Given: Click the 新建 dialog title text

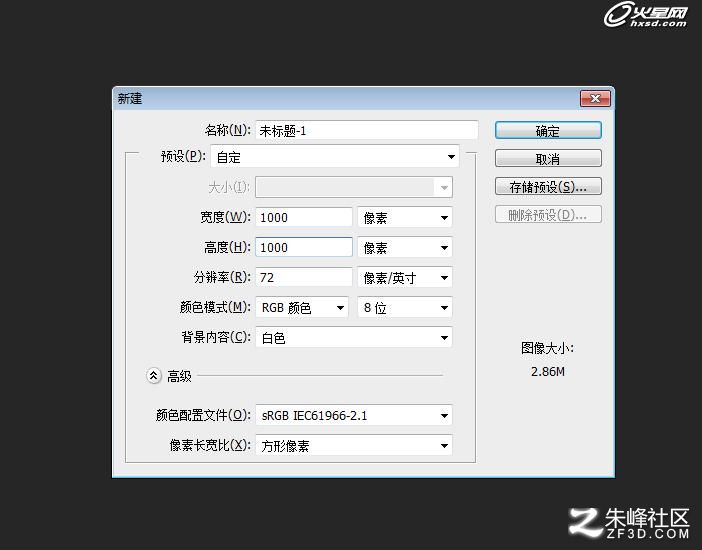Looking at the screenshot, I should click(x=130, y=99).
